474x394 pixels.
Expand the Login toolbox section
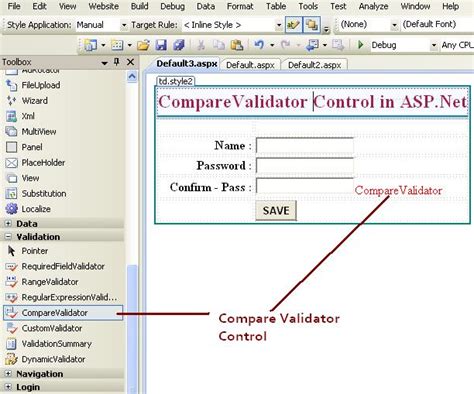coord(8,387)
